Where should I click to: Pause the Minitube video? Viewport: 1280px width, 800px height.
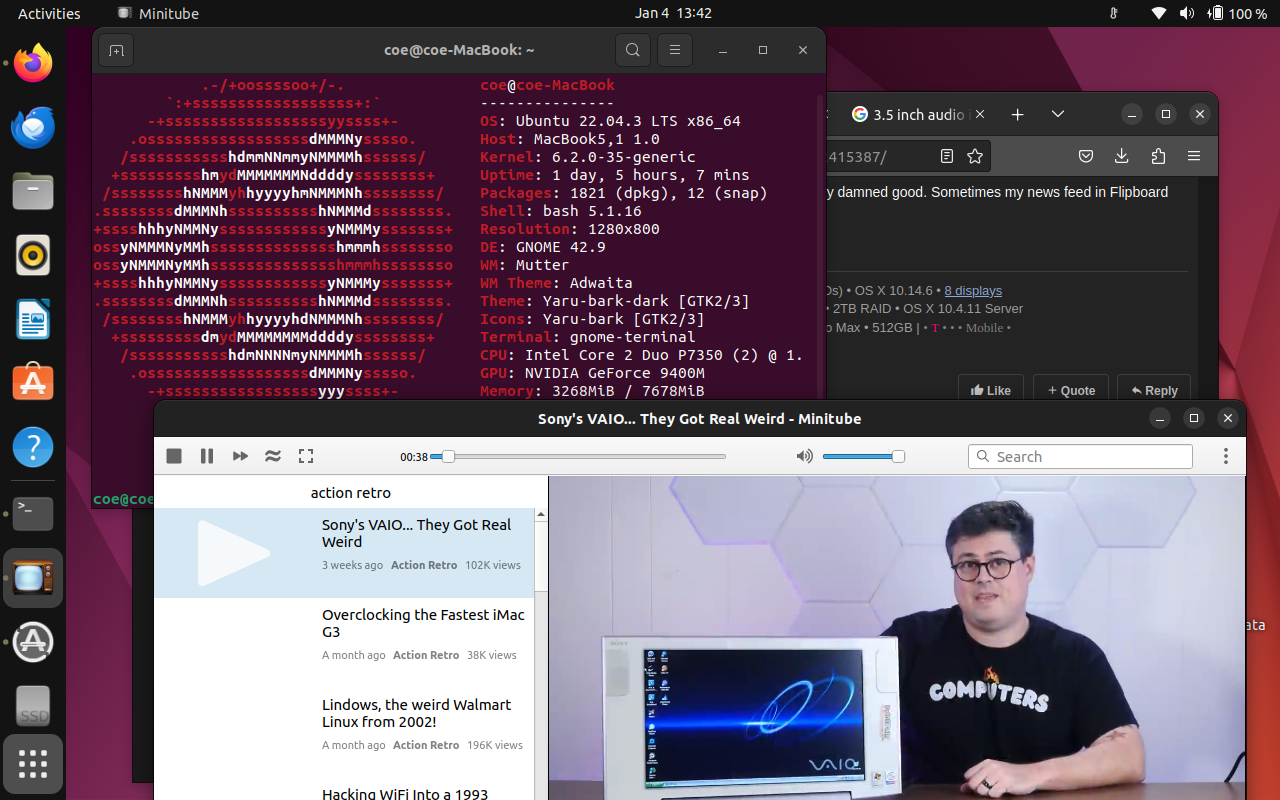click(x=207, y=456)
